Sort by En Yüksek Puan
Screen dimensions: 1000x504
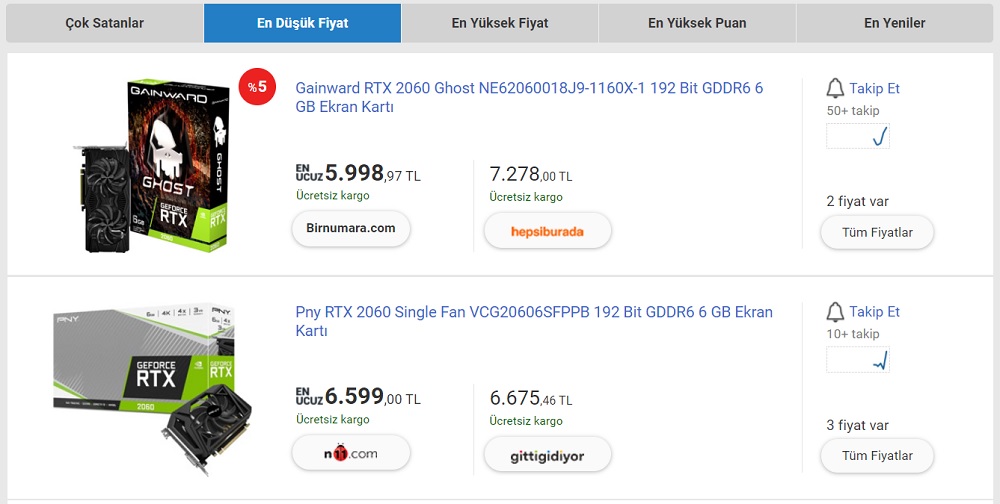point(697,23)
